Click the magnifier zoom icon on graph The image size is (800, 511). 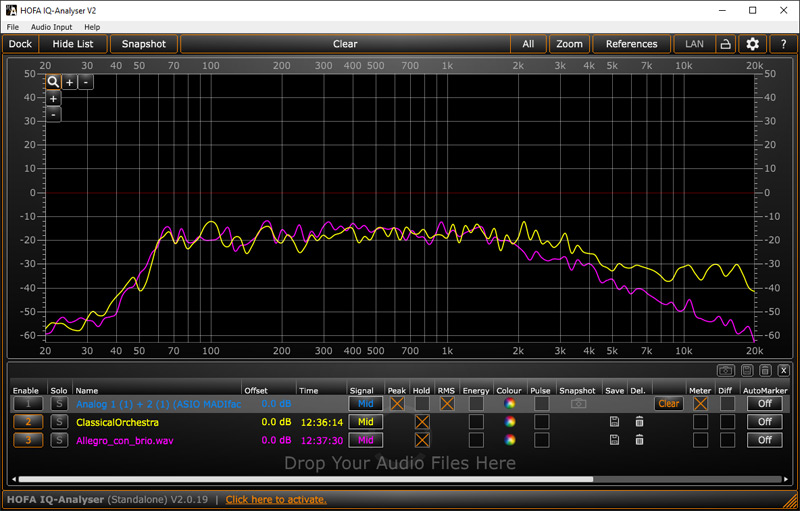pos(53,82)
